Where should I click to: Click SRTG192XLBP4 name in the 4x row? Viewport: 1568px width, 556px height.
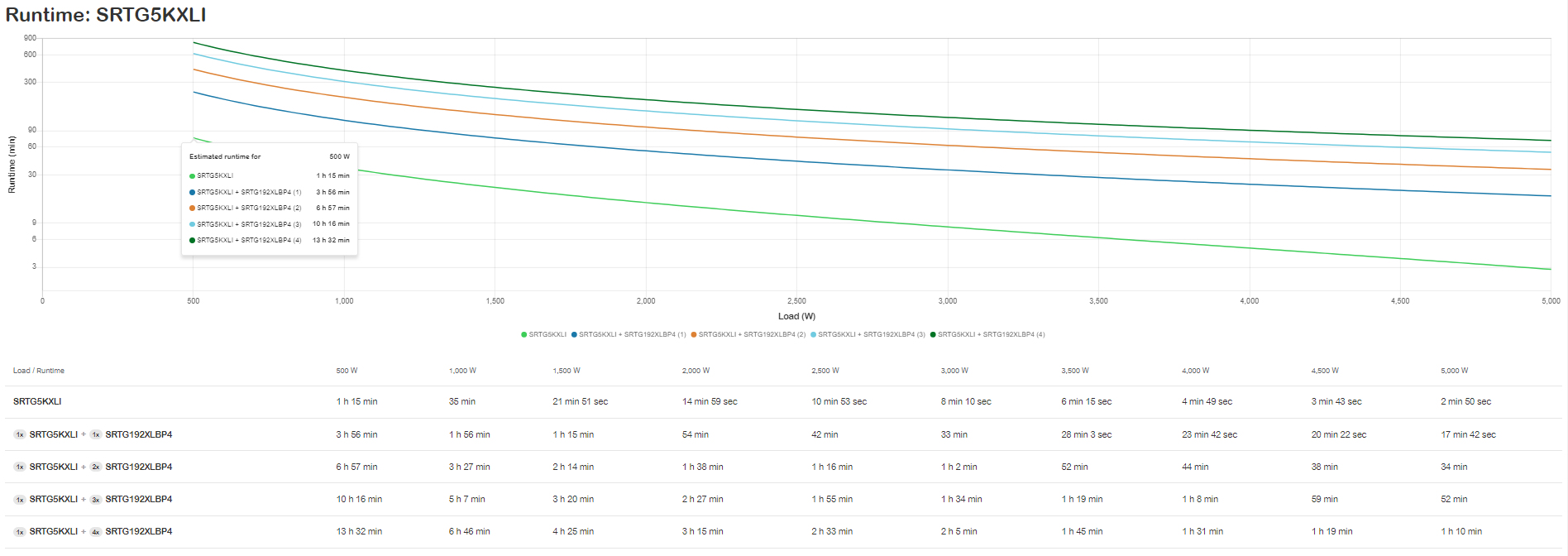coord(139,532)
